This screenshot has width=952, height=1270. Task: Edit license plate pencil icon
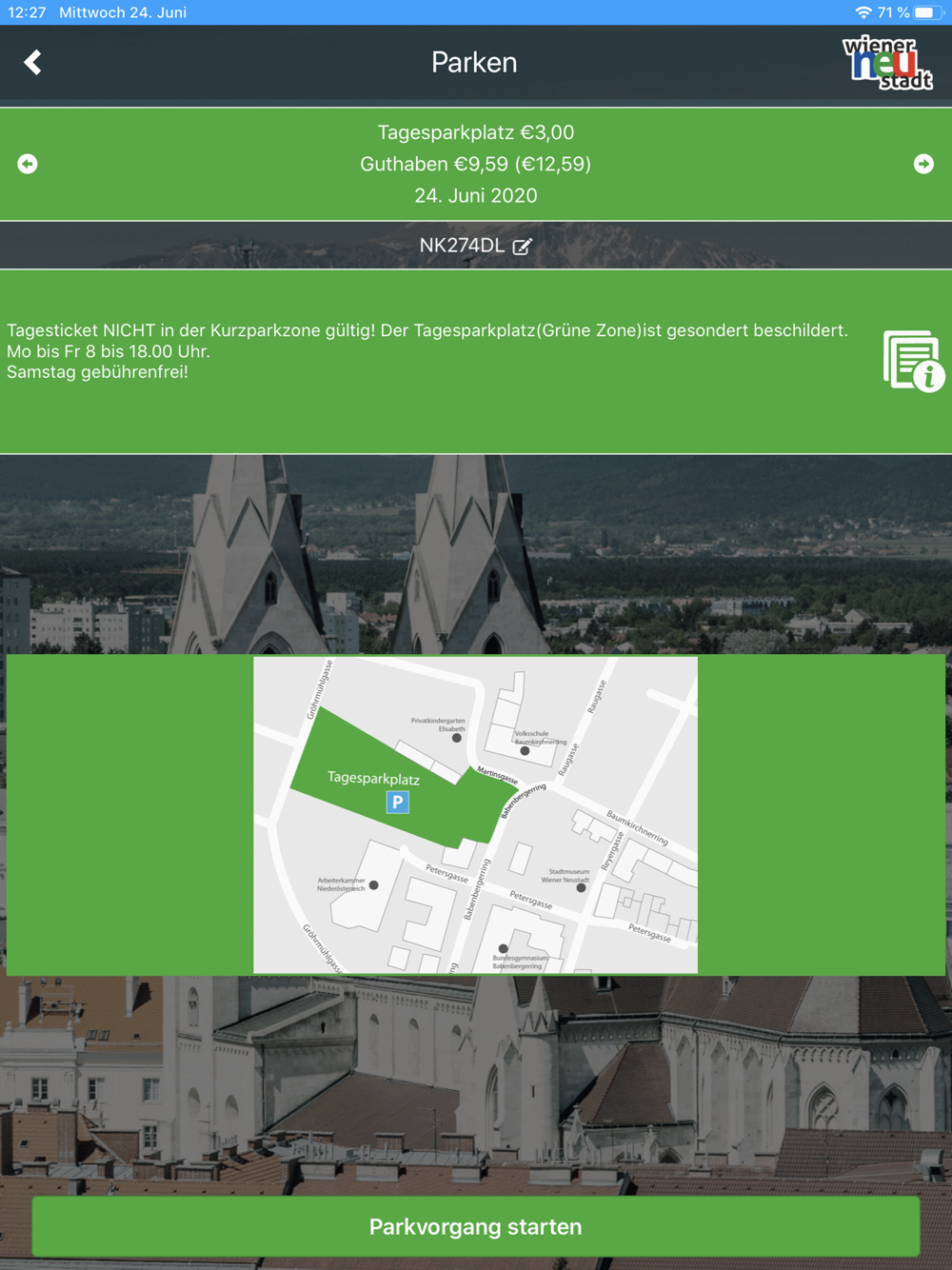tap(522, 247)
